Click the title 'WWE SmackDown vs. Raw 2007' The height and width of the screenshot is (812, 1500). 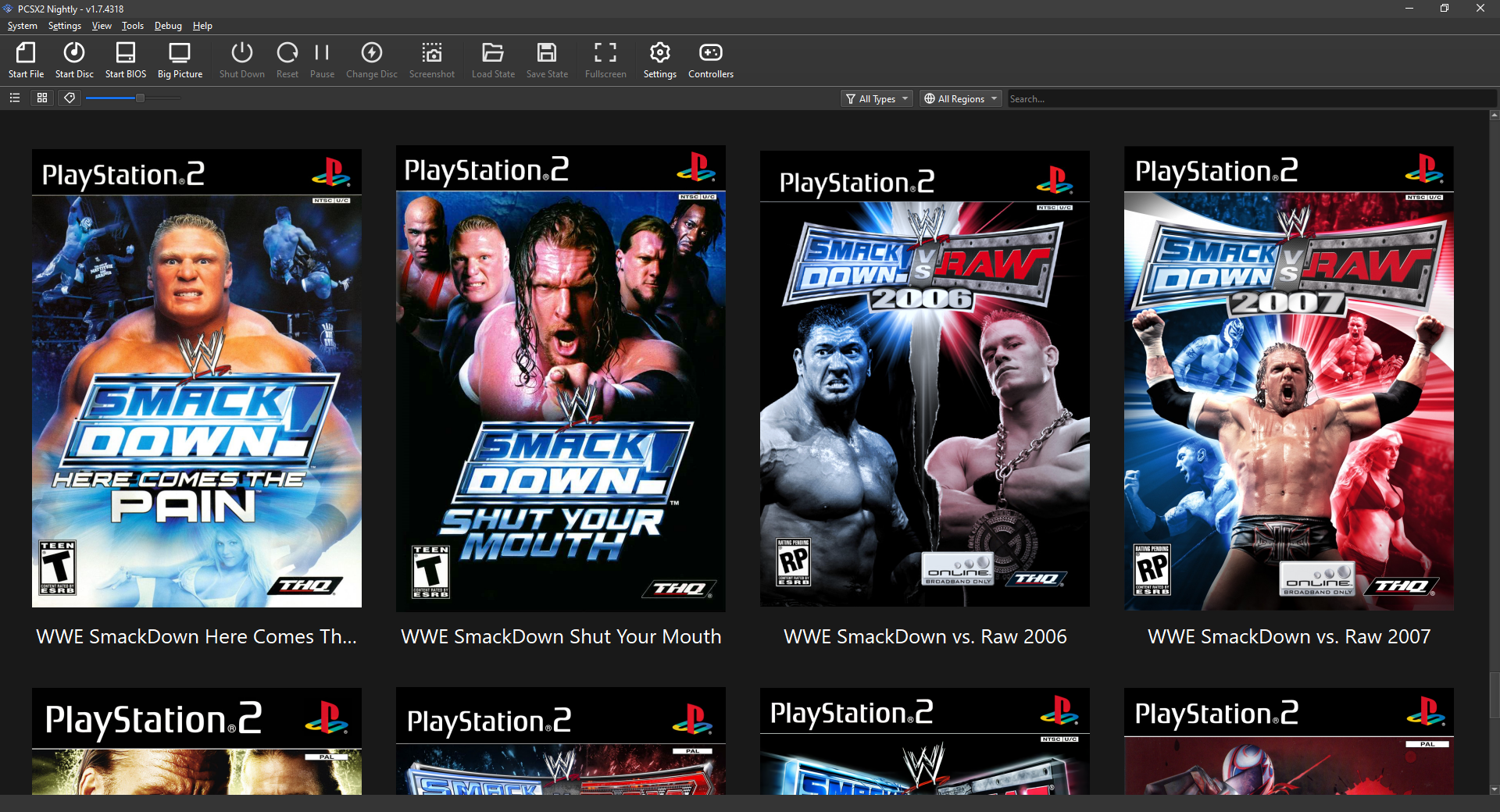[x=1289, y=636]
